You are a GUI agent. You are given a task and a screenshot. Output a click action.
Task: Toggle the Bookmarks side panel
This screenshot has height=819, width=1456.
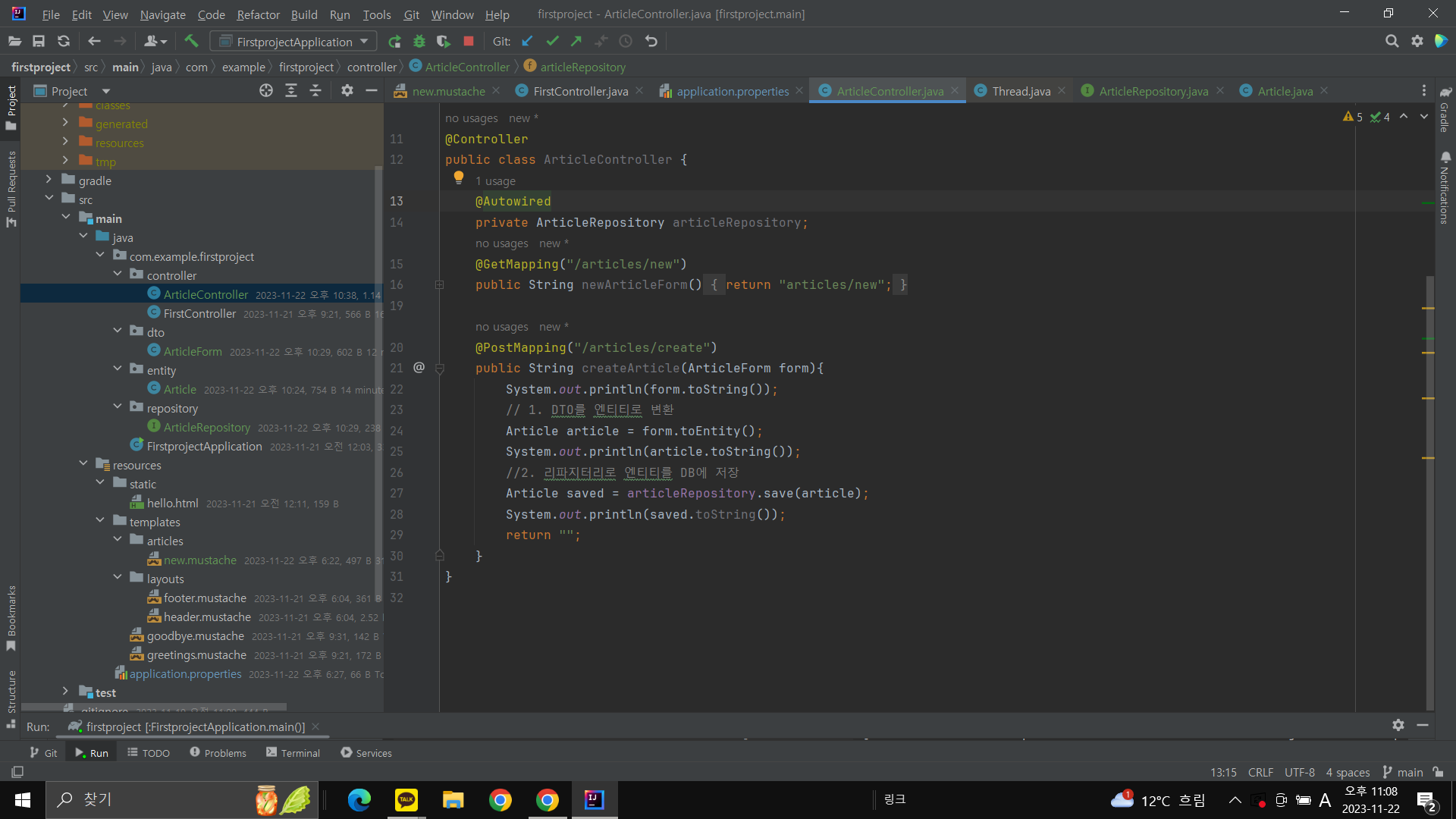(x=11, y=618)
